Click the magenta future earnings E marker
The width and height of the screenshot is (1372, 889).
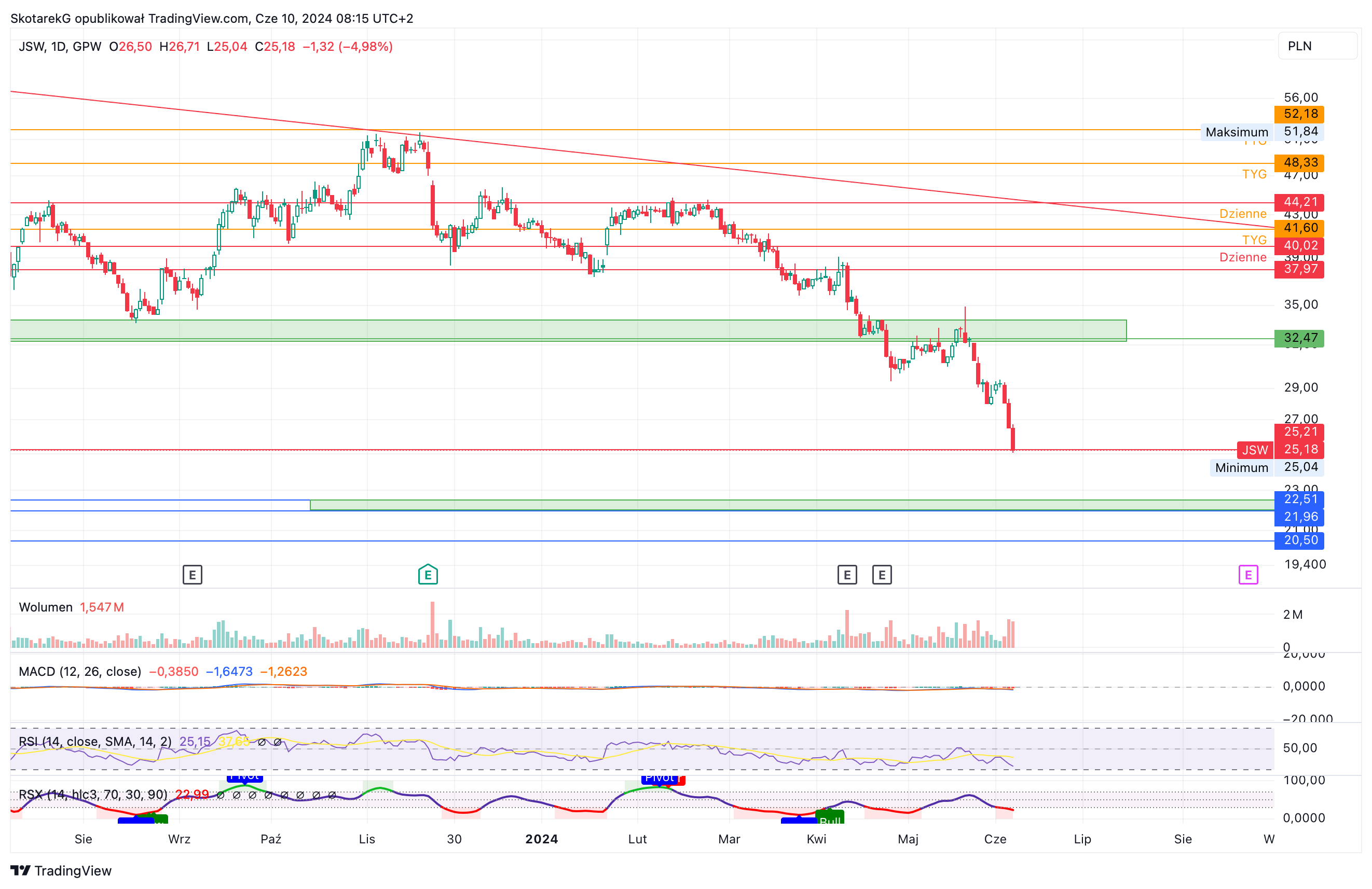[1248, 574]
